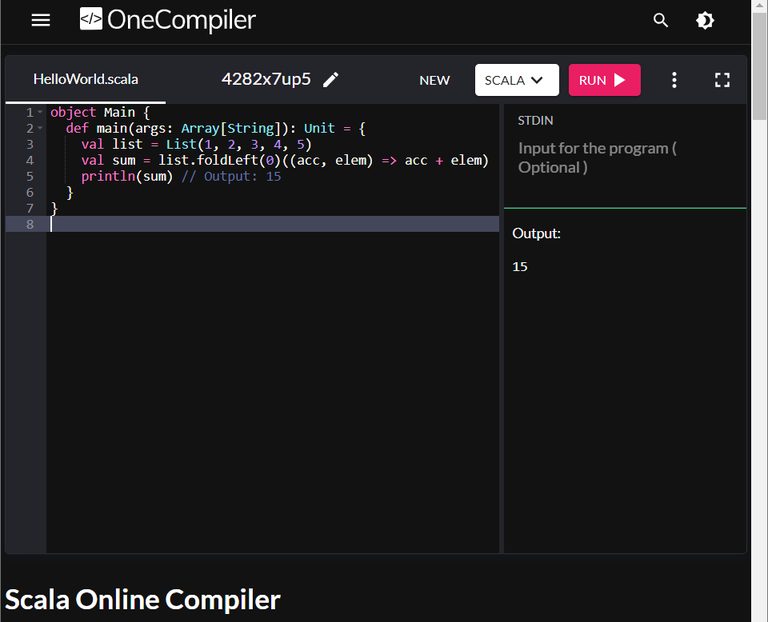Click line number 8 in the gutter
The width and height of the screenshot is (768, 622).
(x=30, y=224)
